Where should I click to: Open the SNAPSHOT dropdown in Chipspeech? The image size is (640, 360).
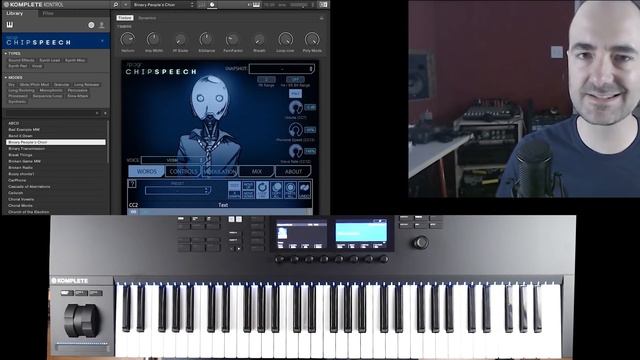282,69
